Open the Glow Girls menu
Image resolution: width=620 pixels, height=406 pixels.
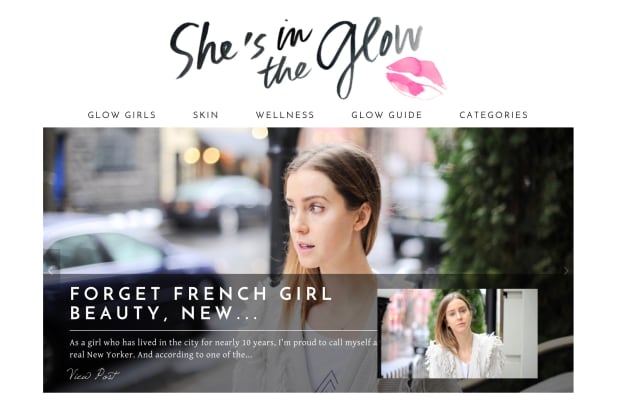click(122, 115)
